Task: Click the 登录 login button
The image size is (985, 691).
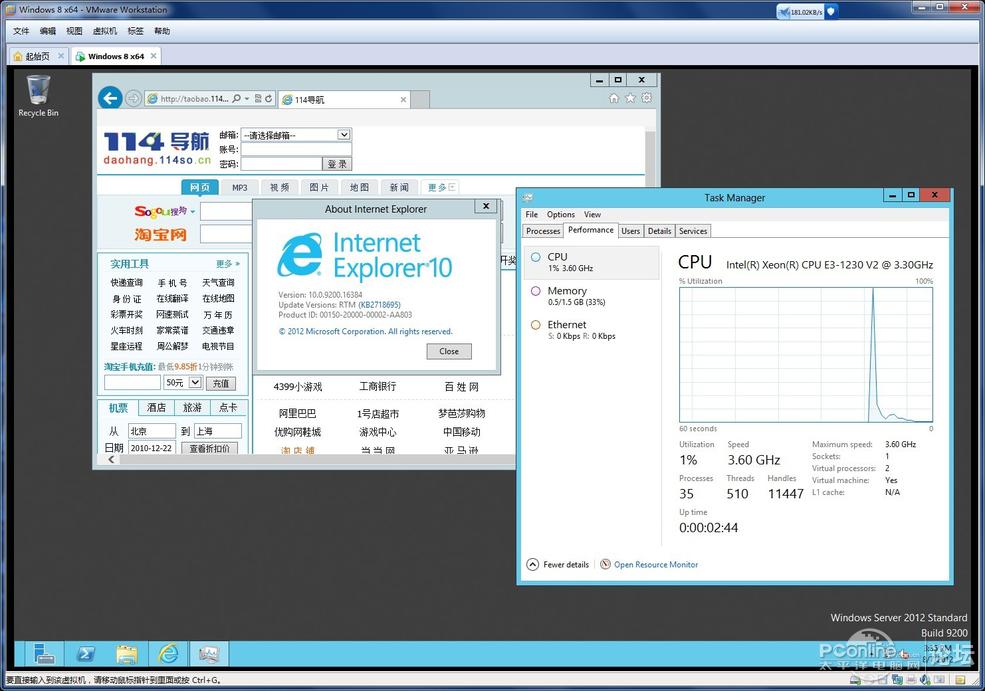Action: [x=337, y=164]
